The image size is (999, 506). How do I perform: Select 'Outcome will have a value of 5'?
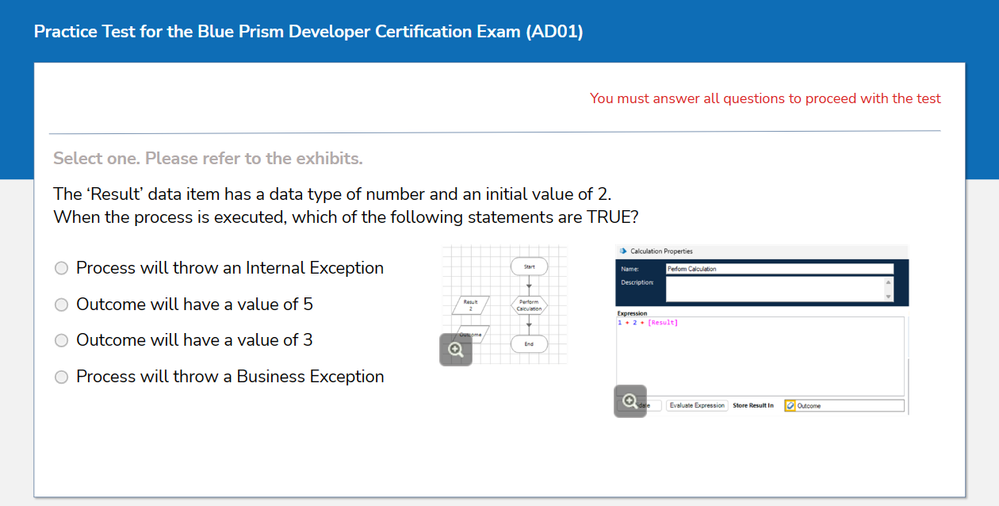click(x=62, y=305)
